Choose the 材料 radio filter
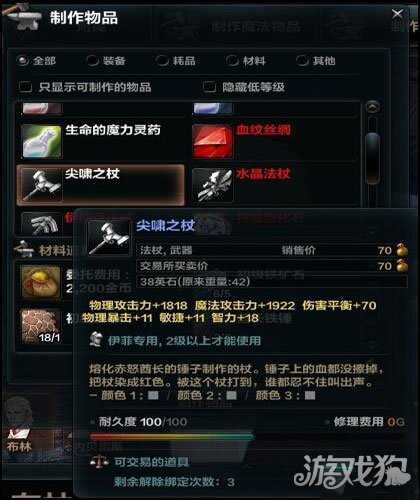 click(x=232, y=61)
